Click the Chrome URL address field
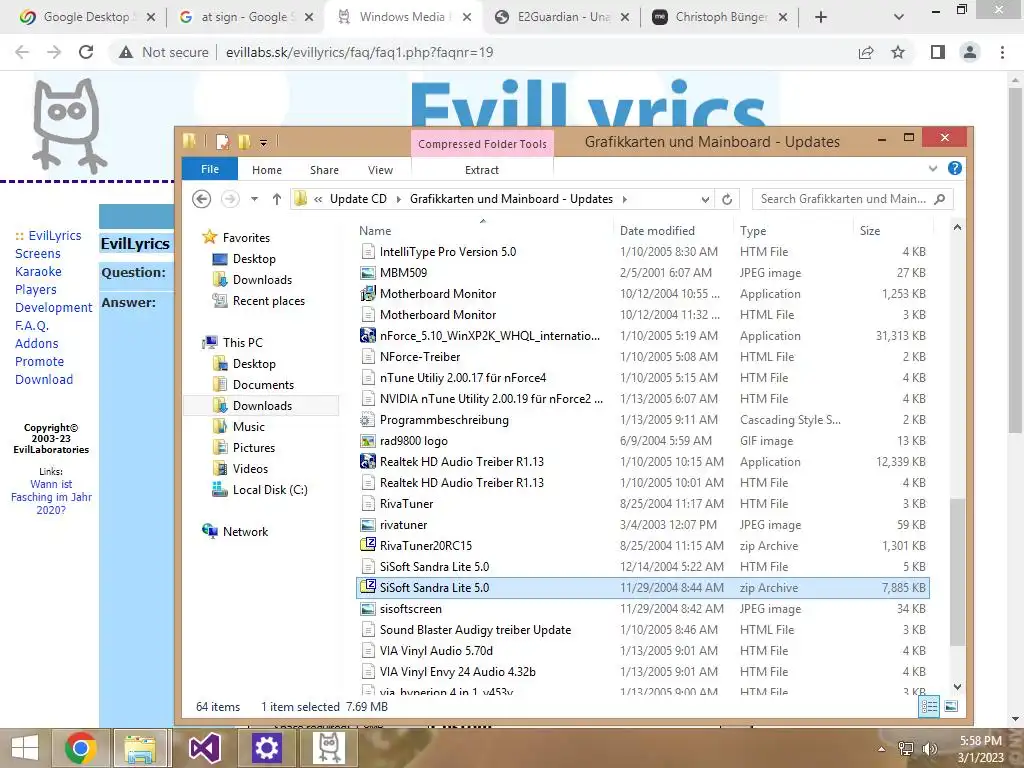The image size is (1024, 768). point(359,52)
